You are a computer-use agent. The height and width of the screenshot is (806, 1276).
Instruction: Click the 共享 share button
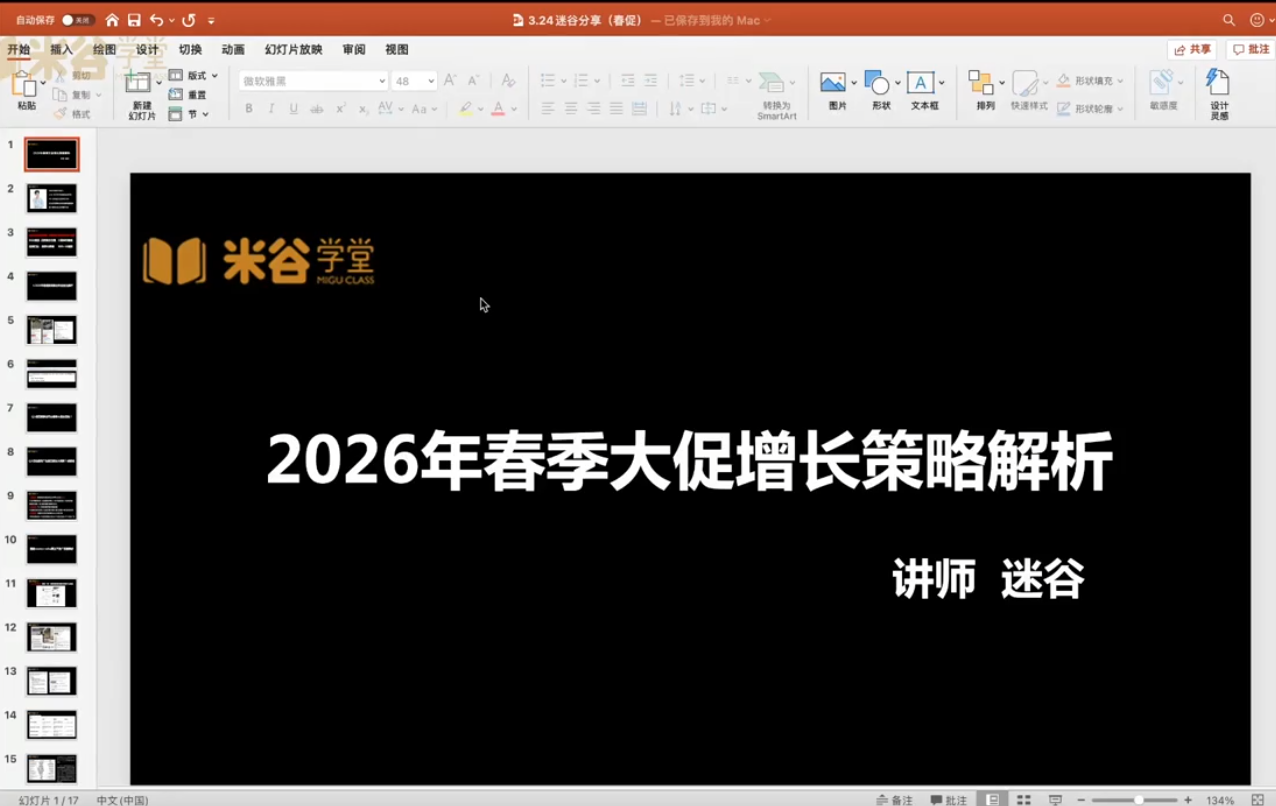click(x=1192, y=50)
